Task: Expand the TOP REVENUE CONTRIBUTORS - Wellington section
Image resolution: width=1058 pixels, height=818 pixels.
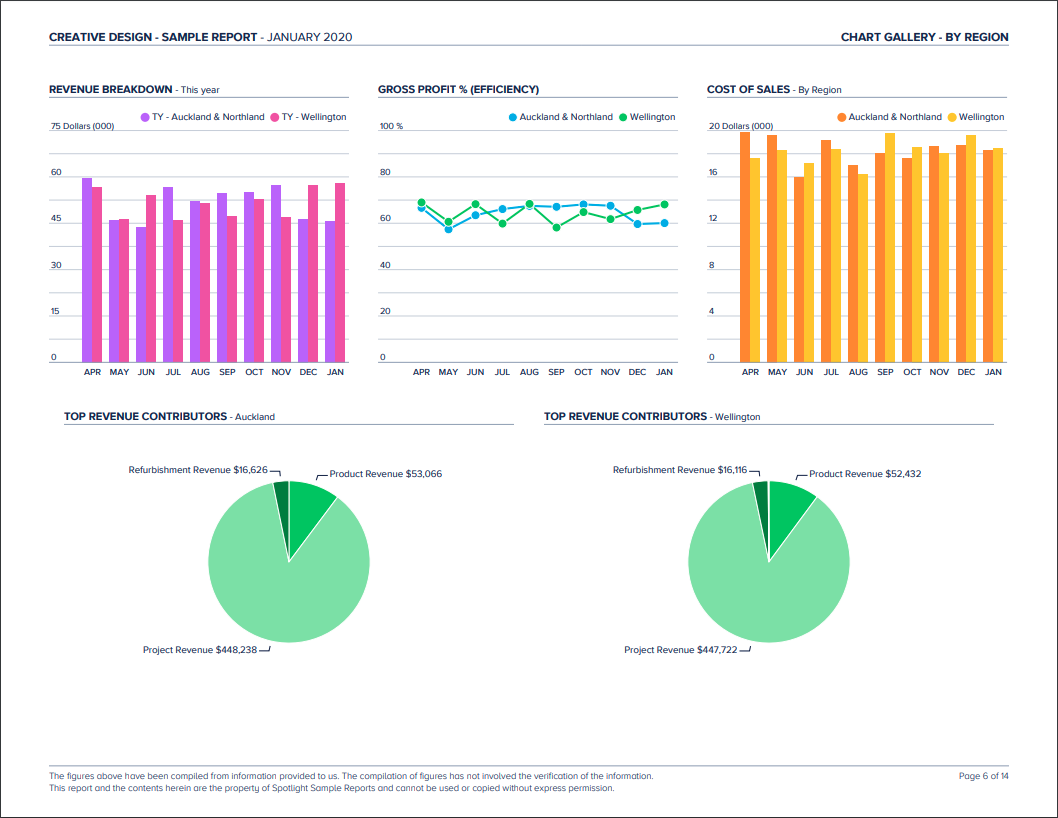Action: [x=653, y=416]
